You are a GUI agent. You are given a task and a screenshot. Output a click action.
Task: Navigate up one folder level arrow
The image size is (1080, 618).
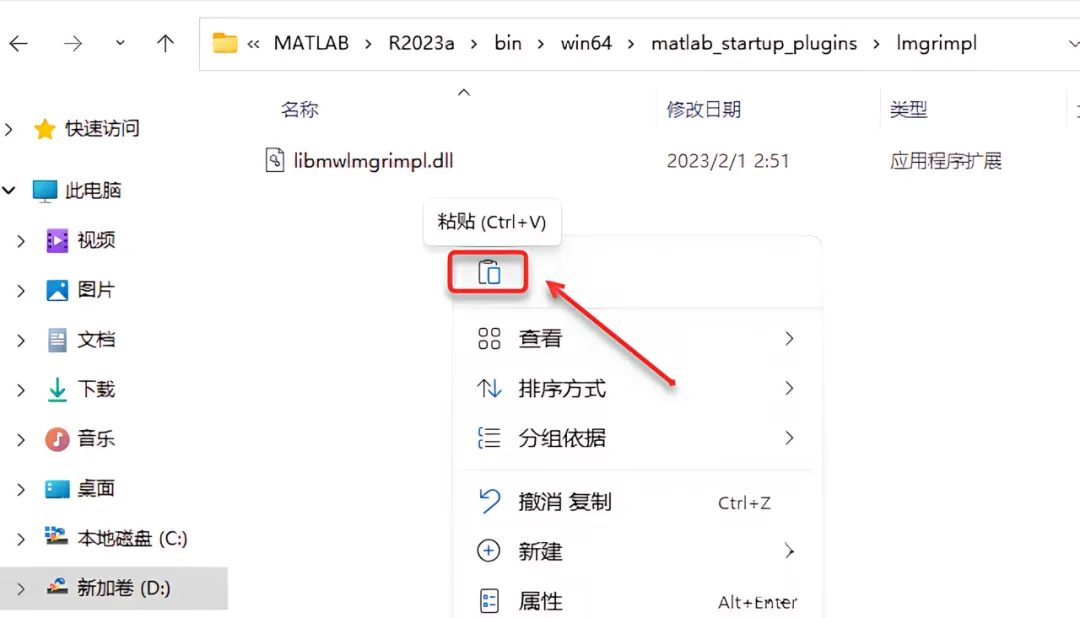point(165,43)
